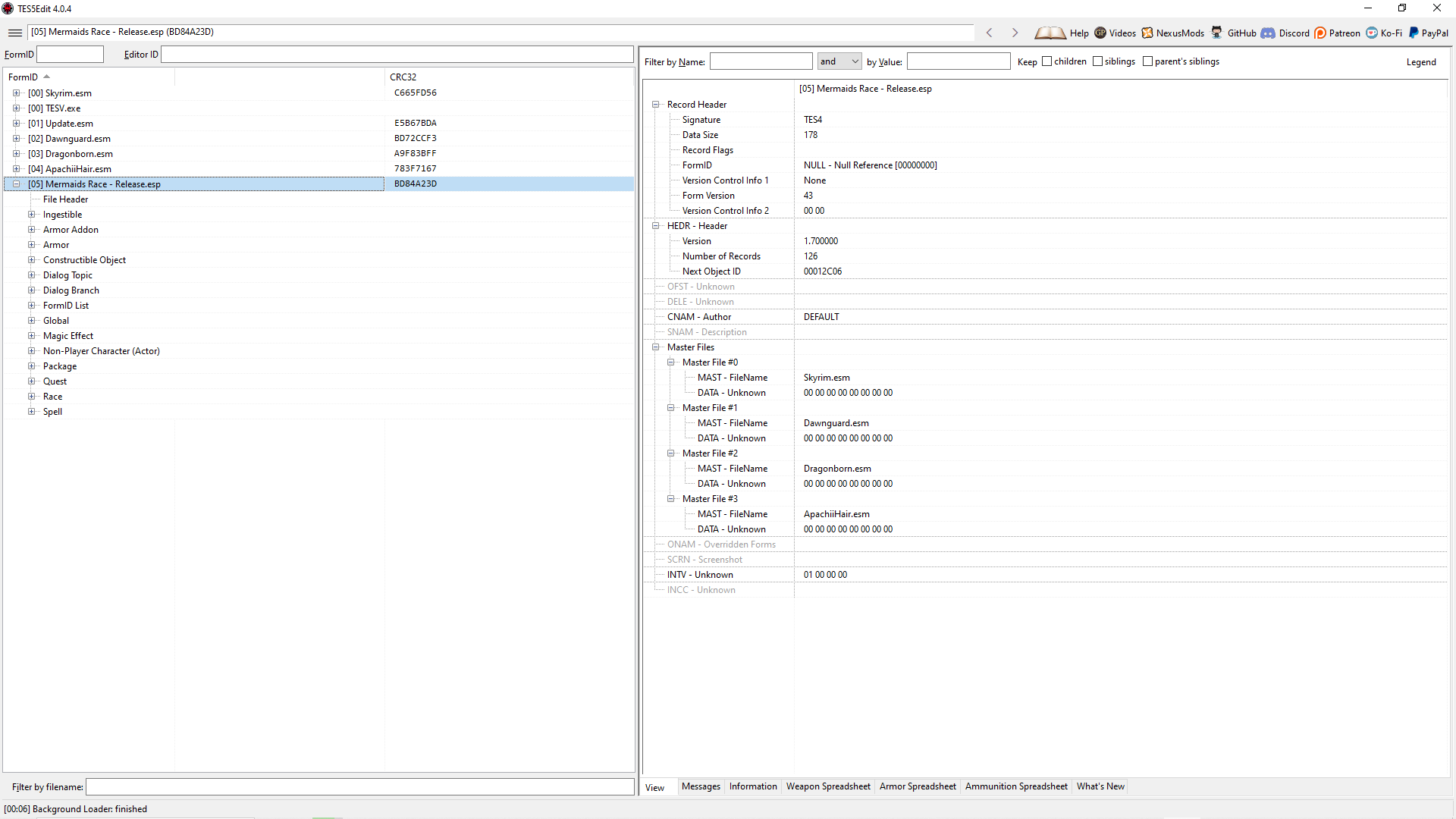Select the File Header tree item

[x=65, y=199]
